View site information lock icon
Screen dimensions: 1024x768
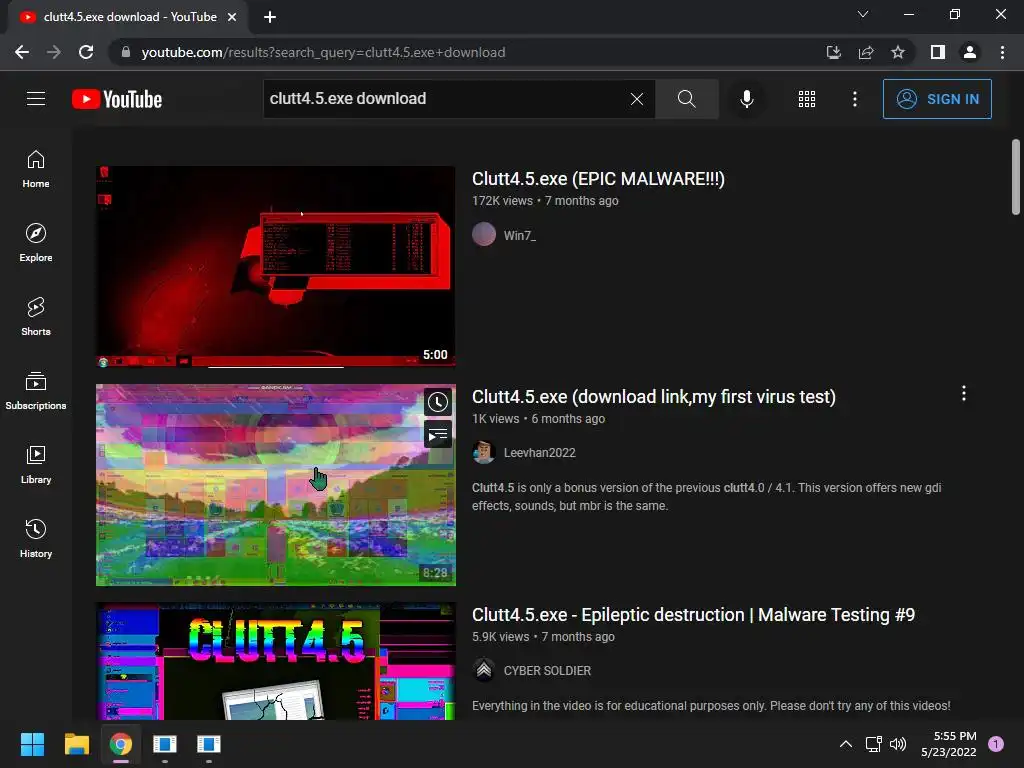point(126,52)
